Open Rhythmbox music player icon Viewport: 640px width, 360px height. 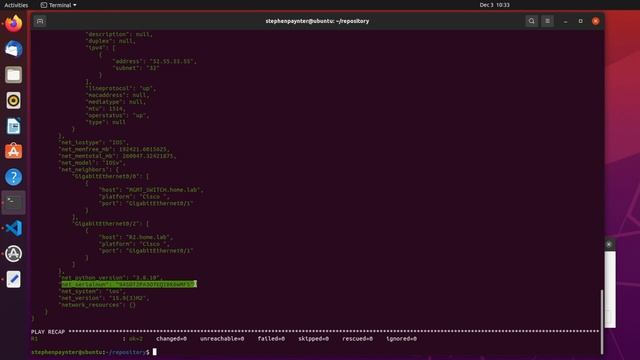coord(13,100)
